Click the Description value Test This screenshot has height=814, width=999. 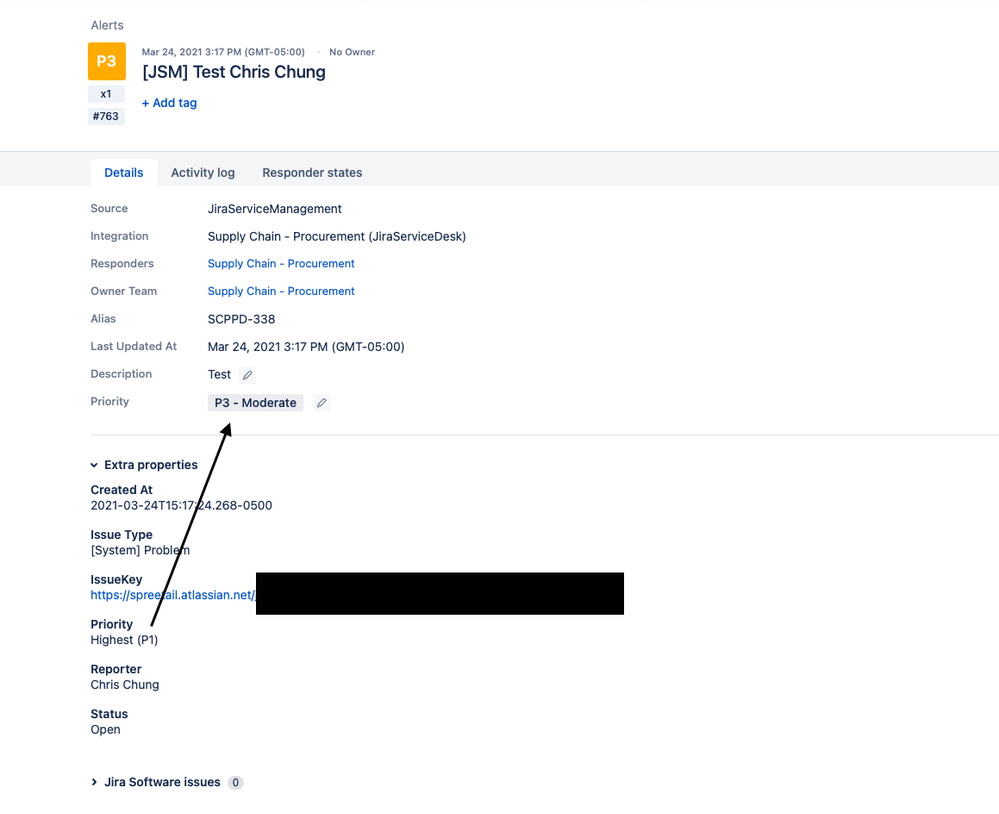(x=219, y=375)
